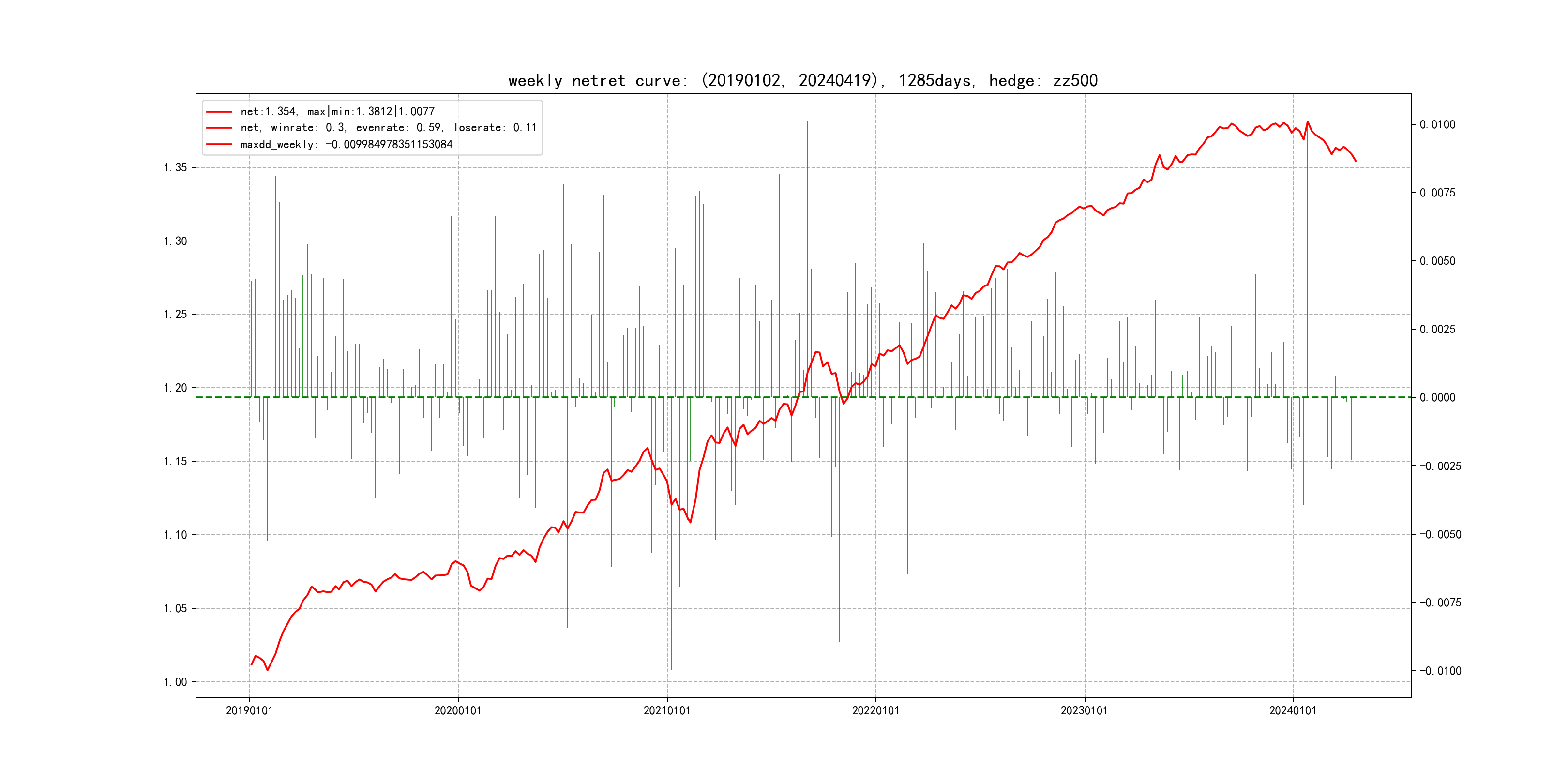The image size is (1568, 784).
Task: Click the winrate legend entry text
Action: (388, 128)
